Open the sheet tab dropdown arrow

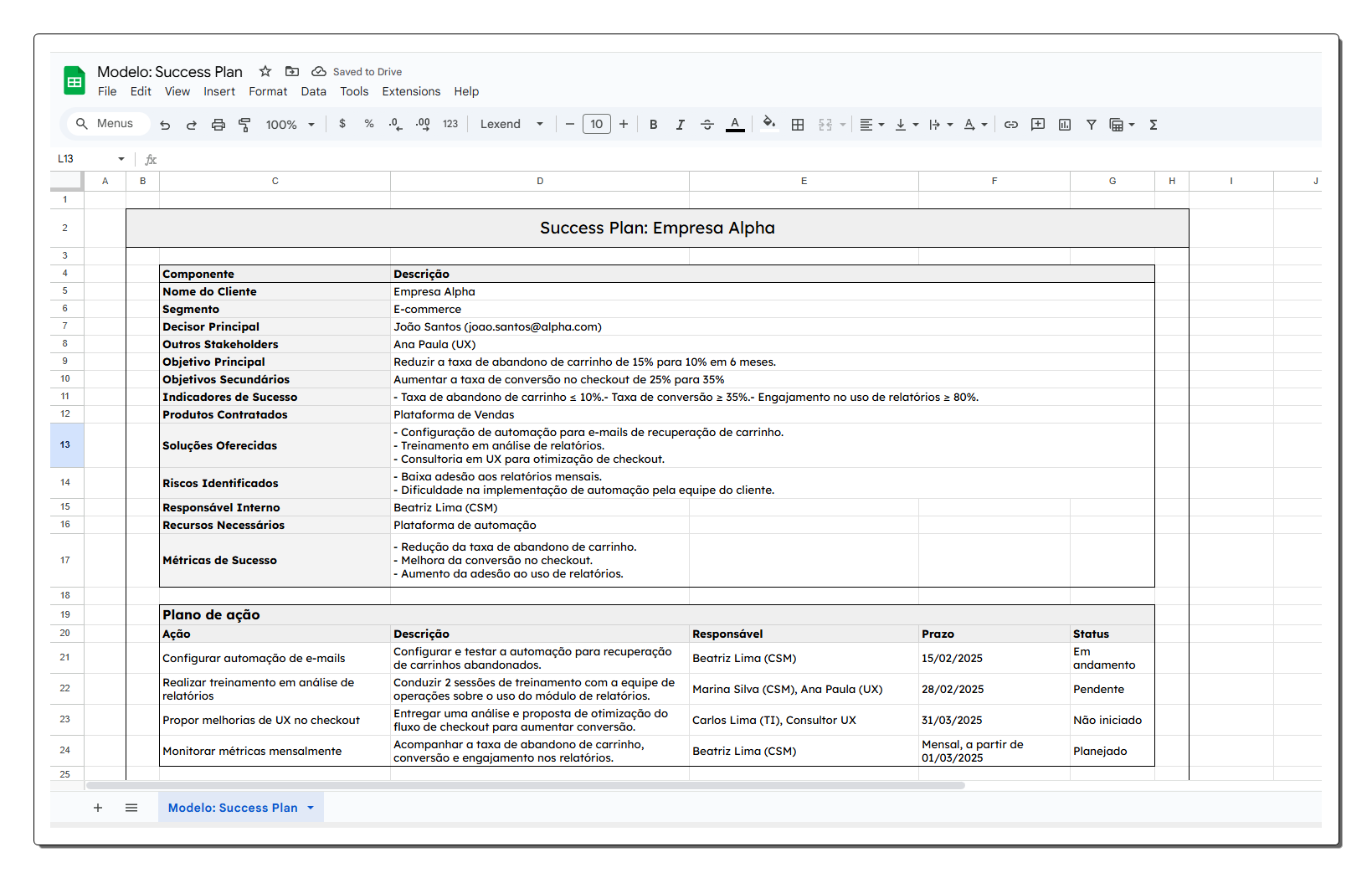[x=311, y=808]
